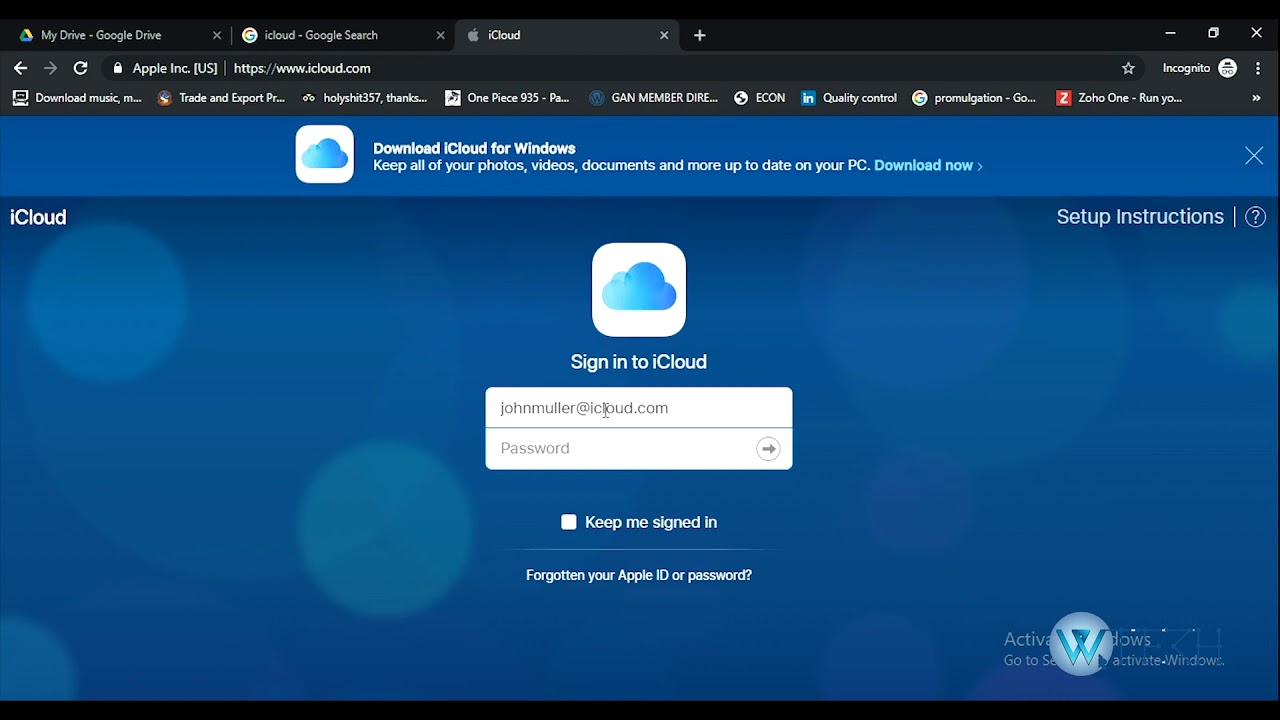Screen dimensions: 1280x720
Task: Click the iCloud cloud icon in the banner
Action: [x=325, y=154]
